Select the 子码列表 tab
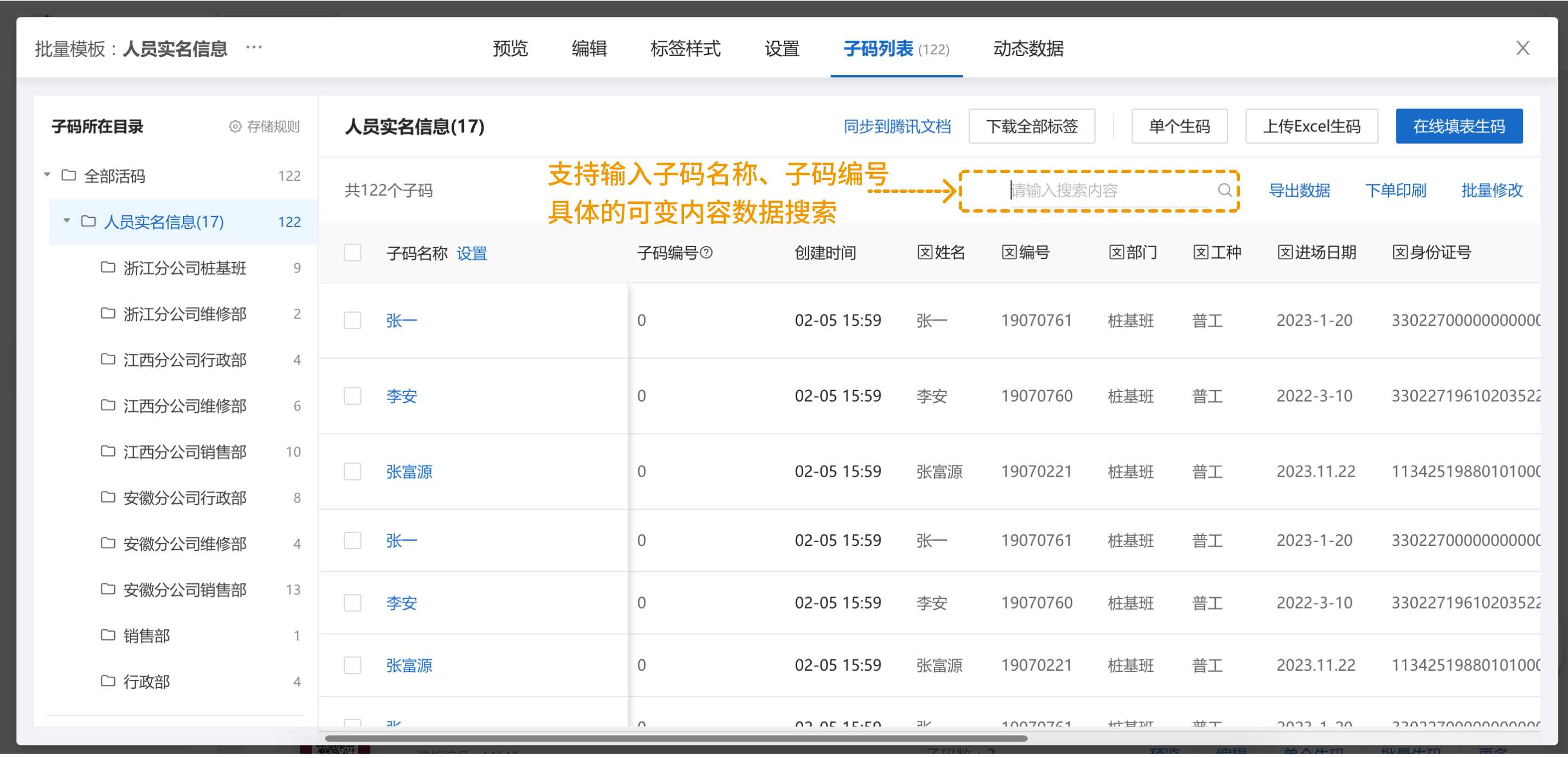This screenshot has width=1568, height=758. [896, 48]
